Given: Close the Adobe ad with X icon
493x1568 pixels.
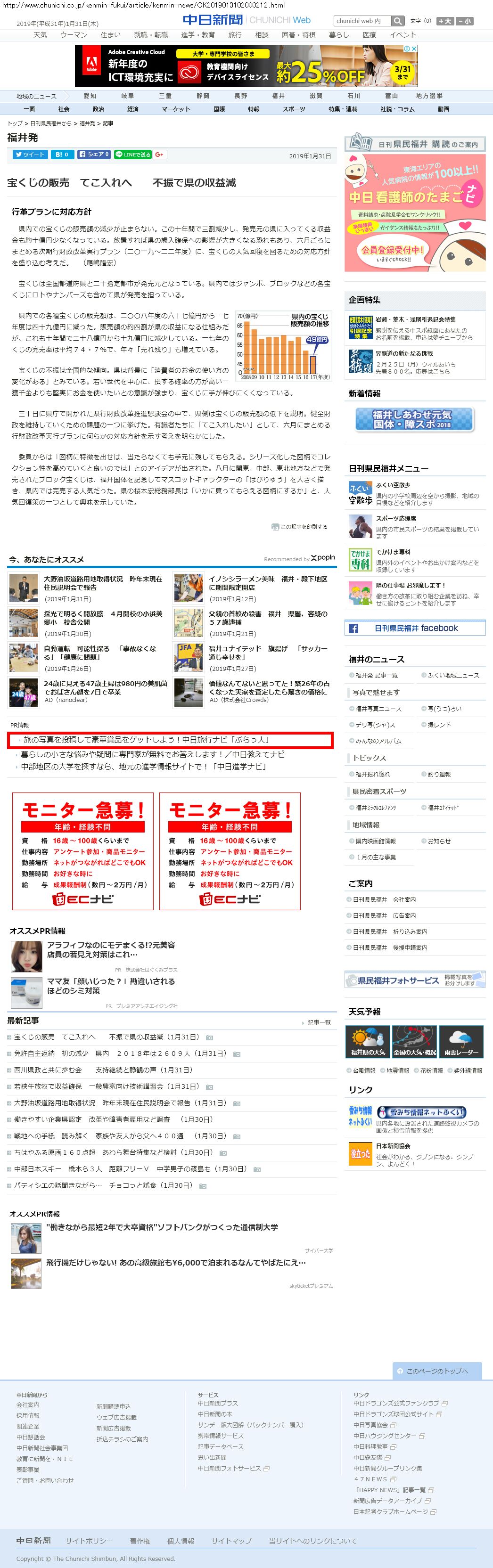Looking at the screenshot, I should pyautogui.click(x=414, y=49).
